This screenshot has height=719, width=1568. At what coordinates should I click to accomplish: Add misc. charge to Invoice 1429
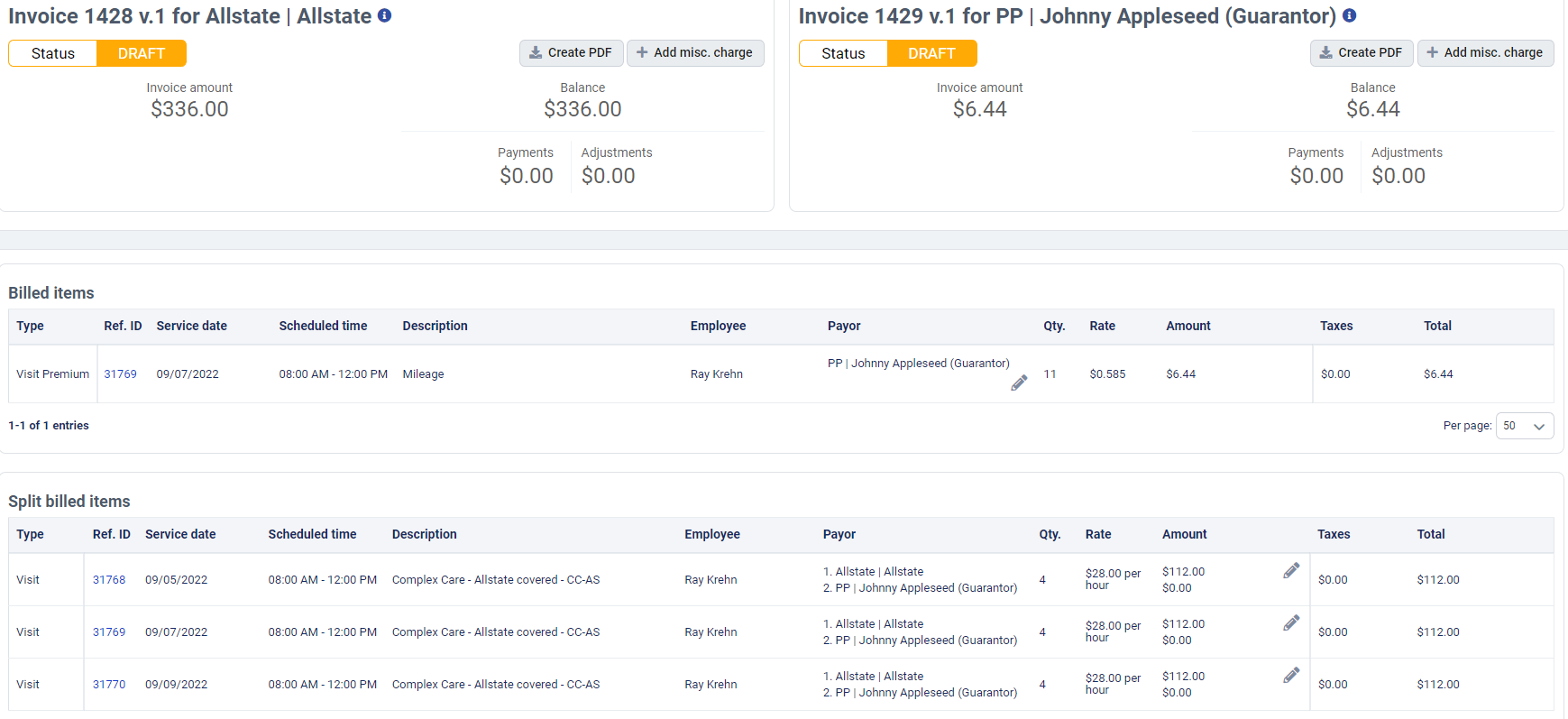point(1484,53)
